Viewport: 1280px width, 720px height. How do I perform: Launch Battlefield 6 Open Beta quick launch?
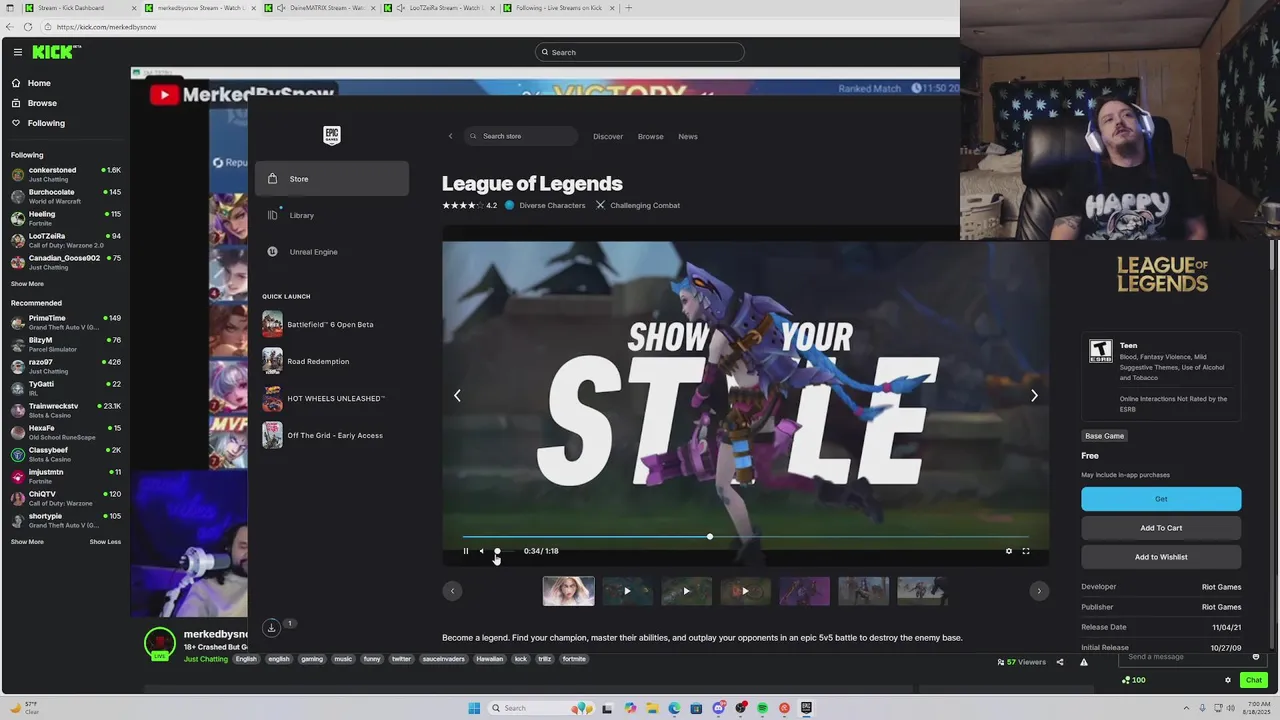332,324
